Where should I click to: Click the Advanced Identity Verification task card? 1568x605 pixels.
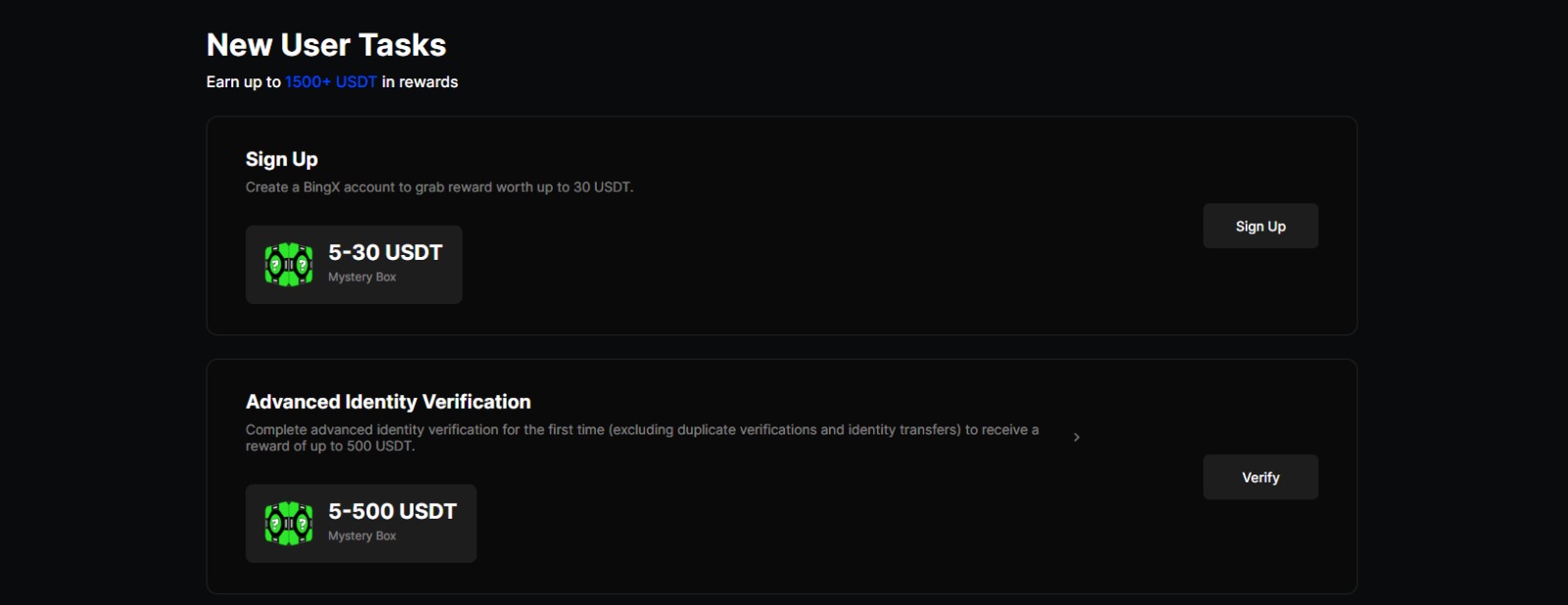click(781, 477)
